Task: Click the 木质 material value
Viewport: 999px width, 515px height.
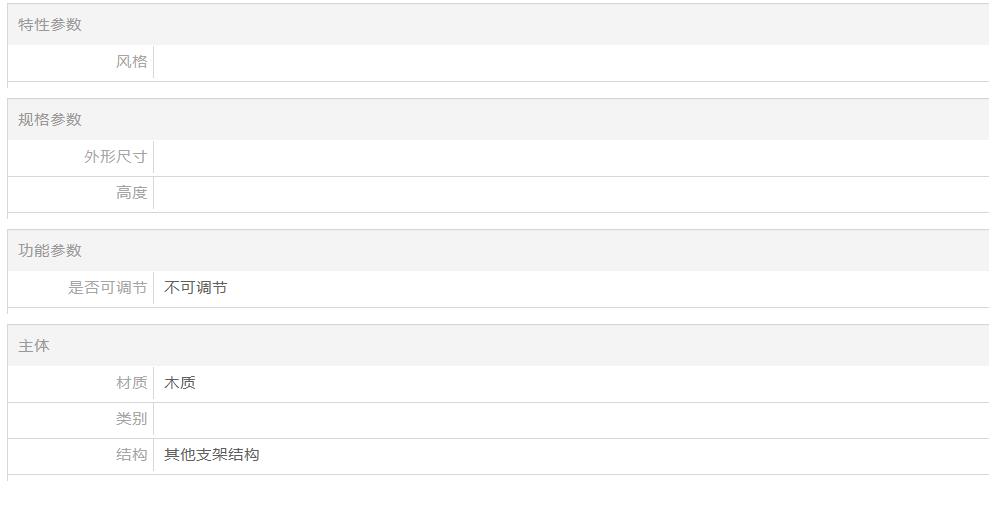Action: point(180,383)
